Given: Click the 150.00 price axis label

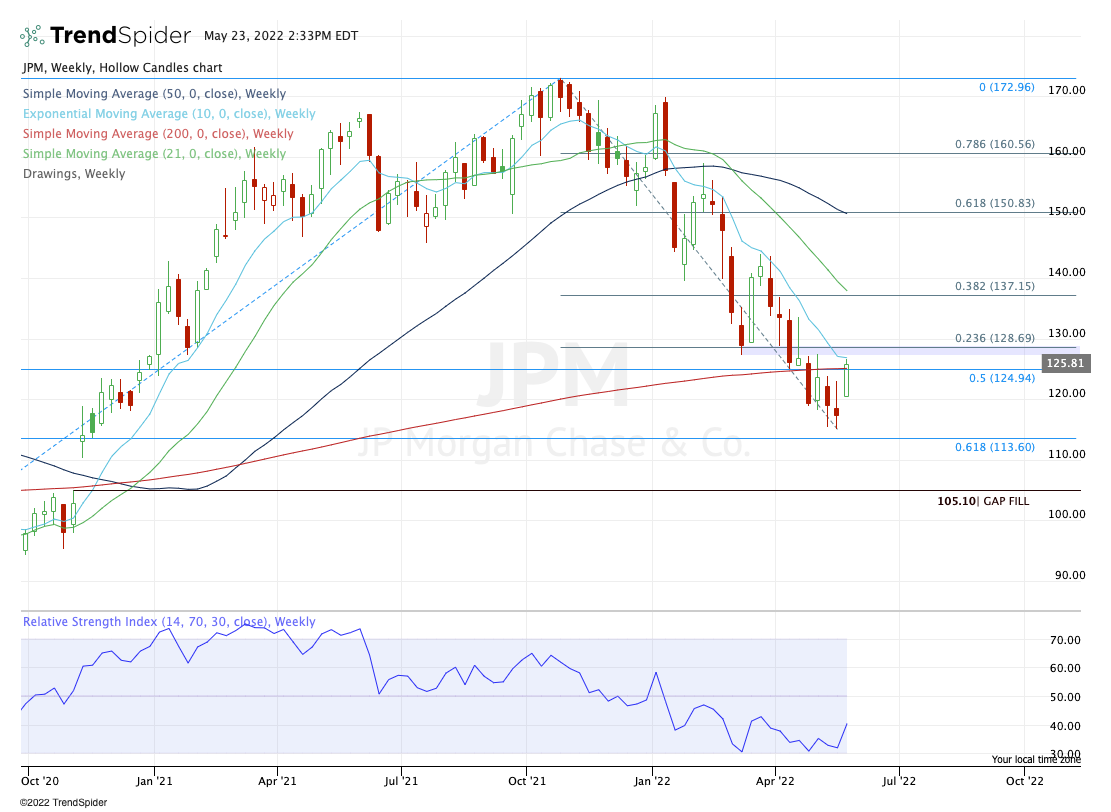Looking at the screenshot, I should [x=1066, y=211].
